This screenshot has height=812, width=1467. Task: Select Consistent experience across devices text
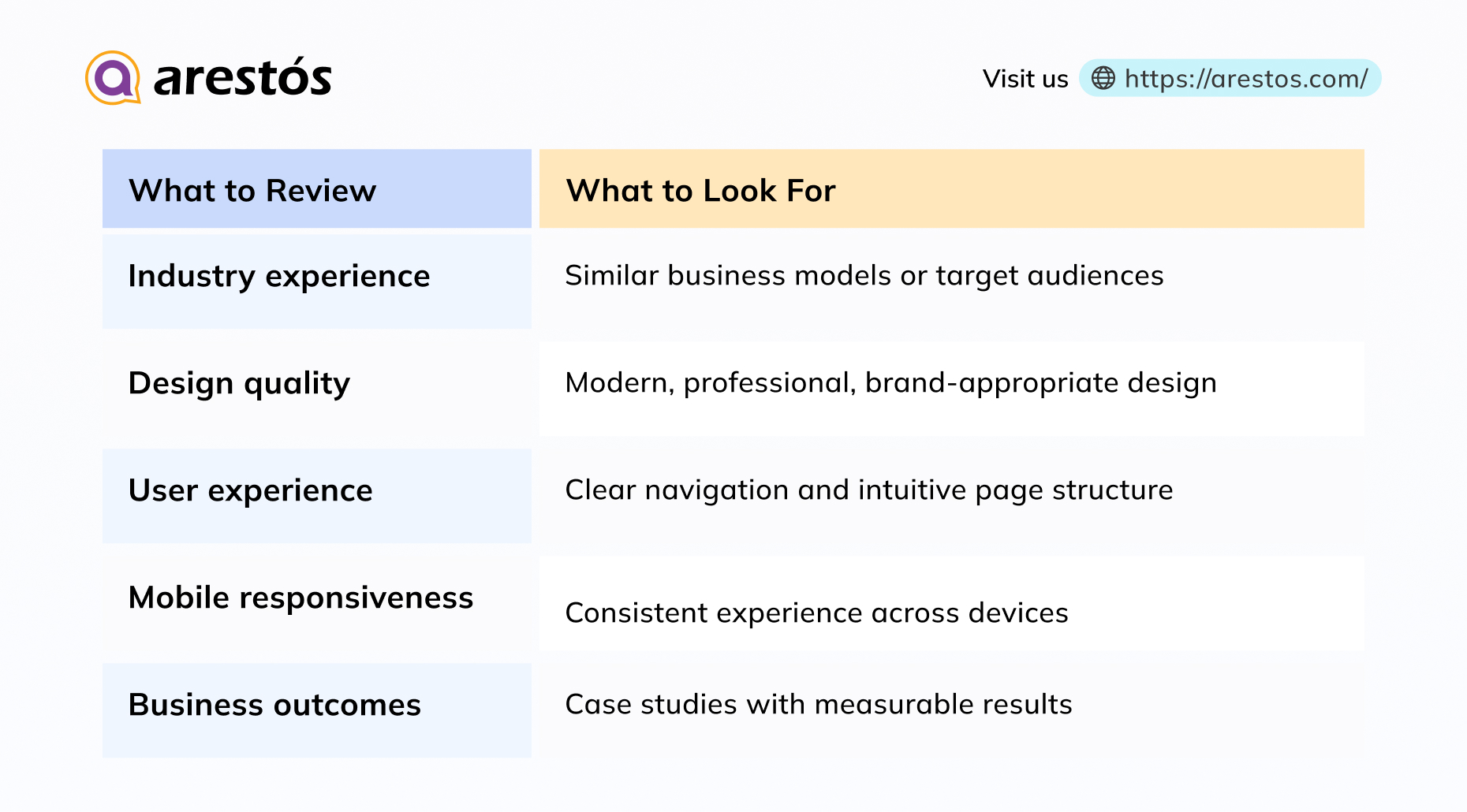click(817, 613)
